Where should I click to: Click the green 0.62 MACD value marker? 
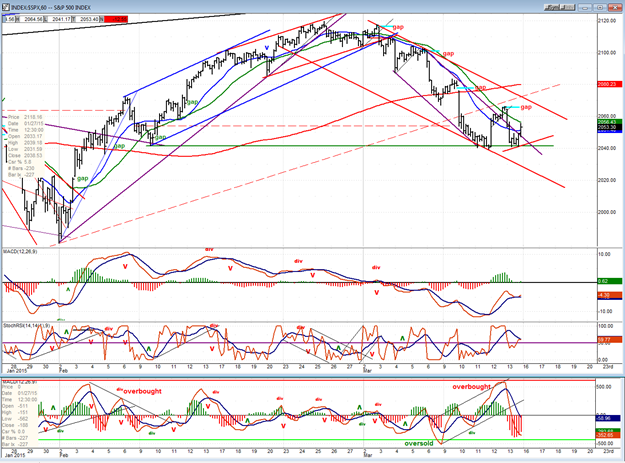(609, 281)
